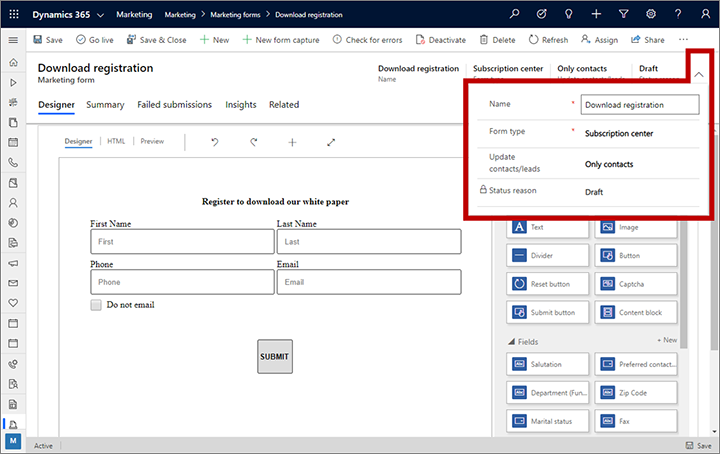Expand designer to full screen view
Image resolution: width=720 pixels, height=454 pixels.
331,142
